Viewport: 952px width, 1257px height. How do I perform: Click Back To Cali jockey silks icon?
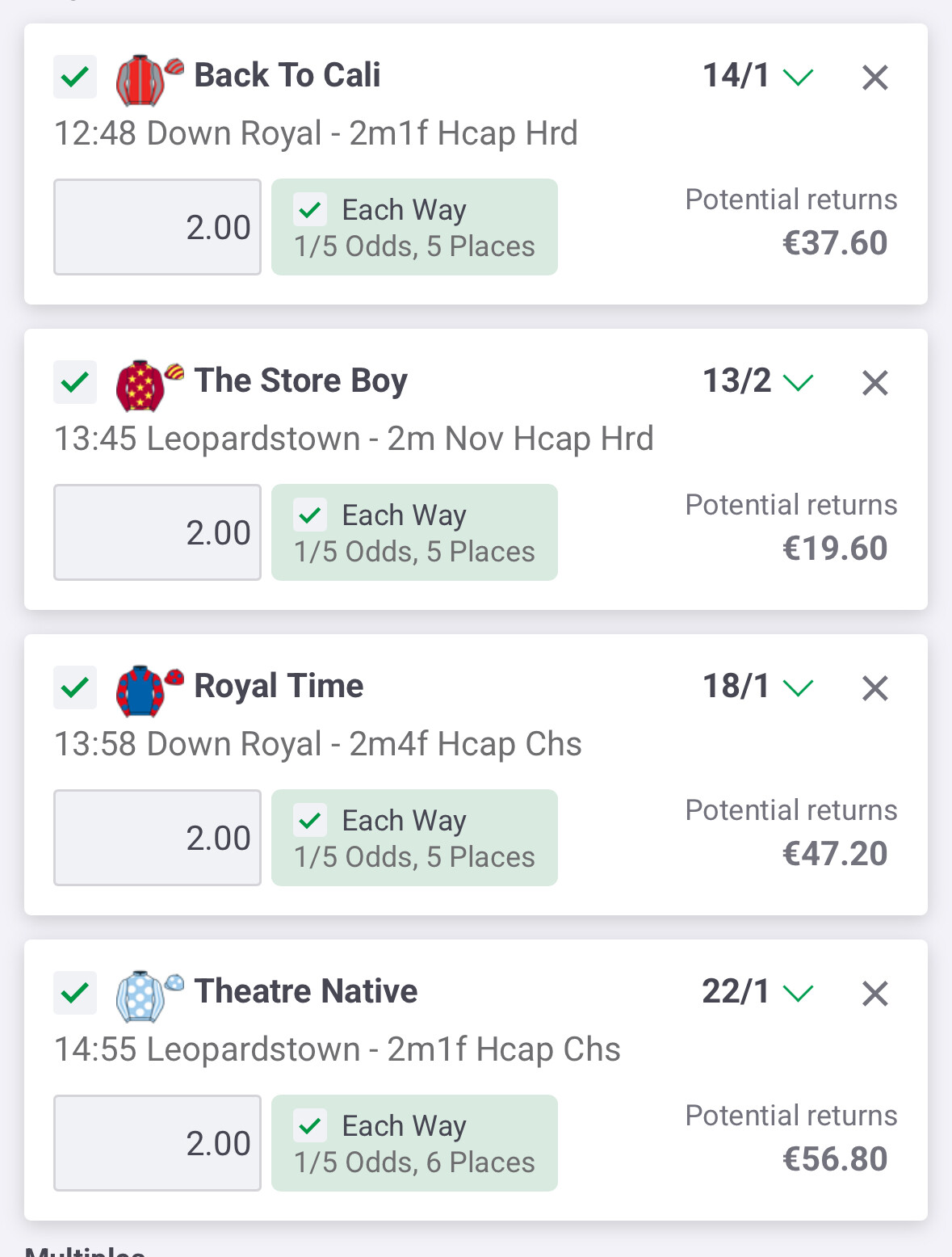(148, 79)
